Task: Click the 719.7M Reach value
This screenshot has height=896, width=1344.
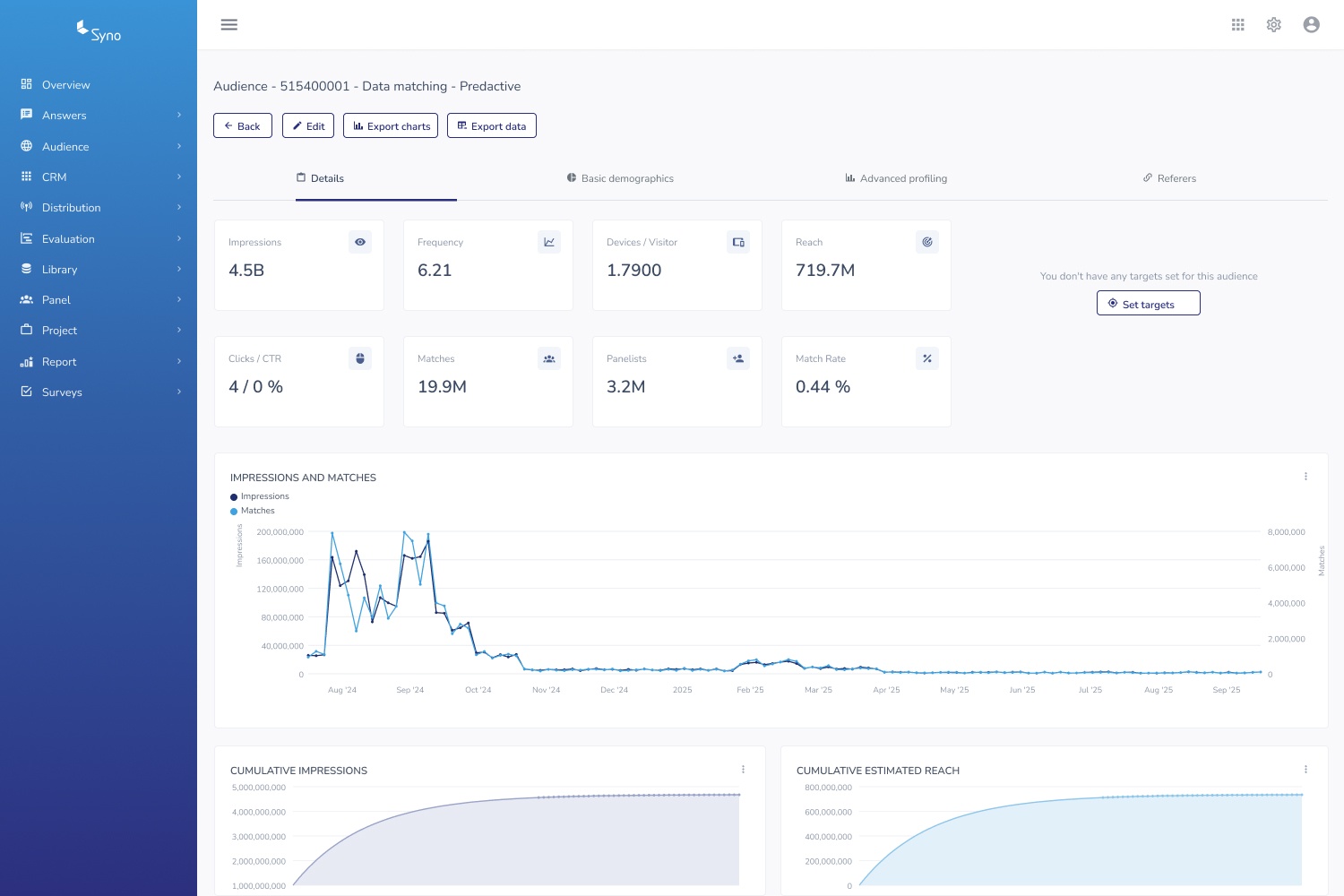Action: [x=825, y=270]
